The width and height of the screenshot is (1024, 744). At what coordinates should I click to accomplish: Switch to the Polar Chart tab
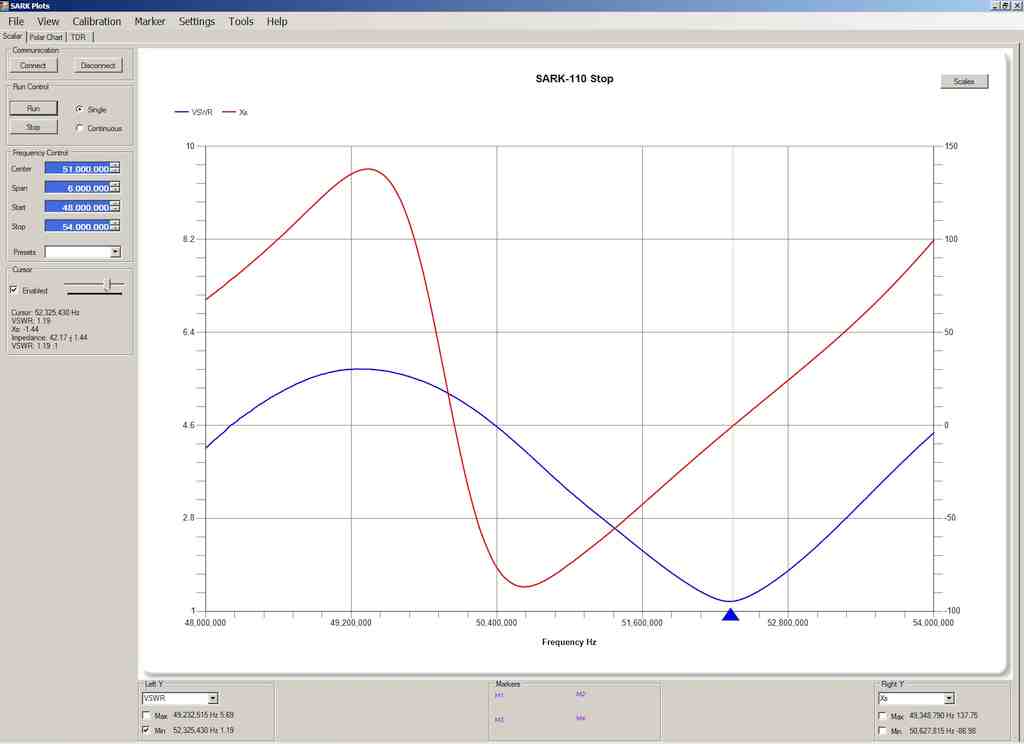tap(46, 37)
